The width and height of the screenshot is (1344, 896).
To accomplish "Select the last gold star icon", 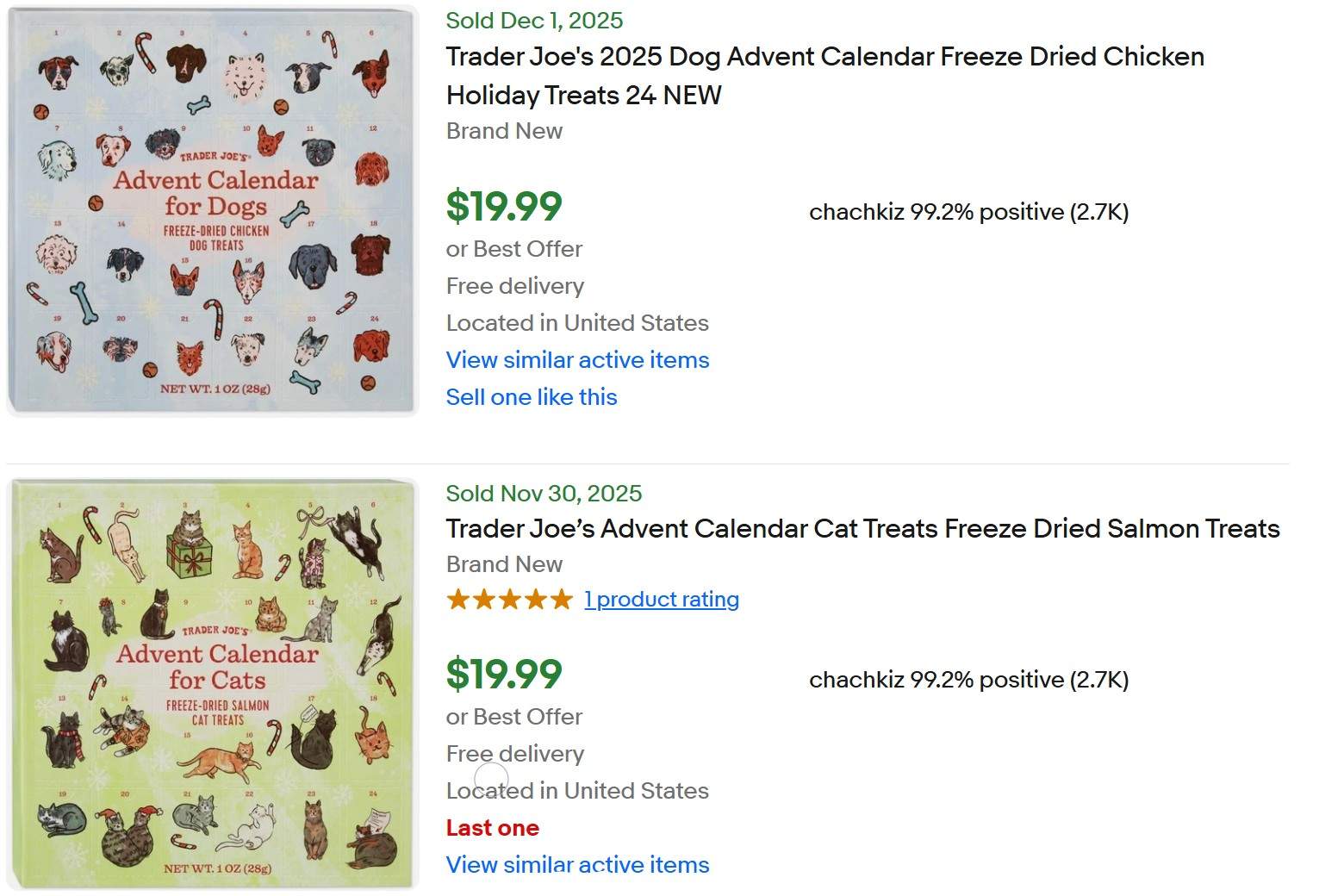I will coord(561,599).
